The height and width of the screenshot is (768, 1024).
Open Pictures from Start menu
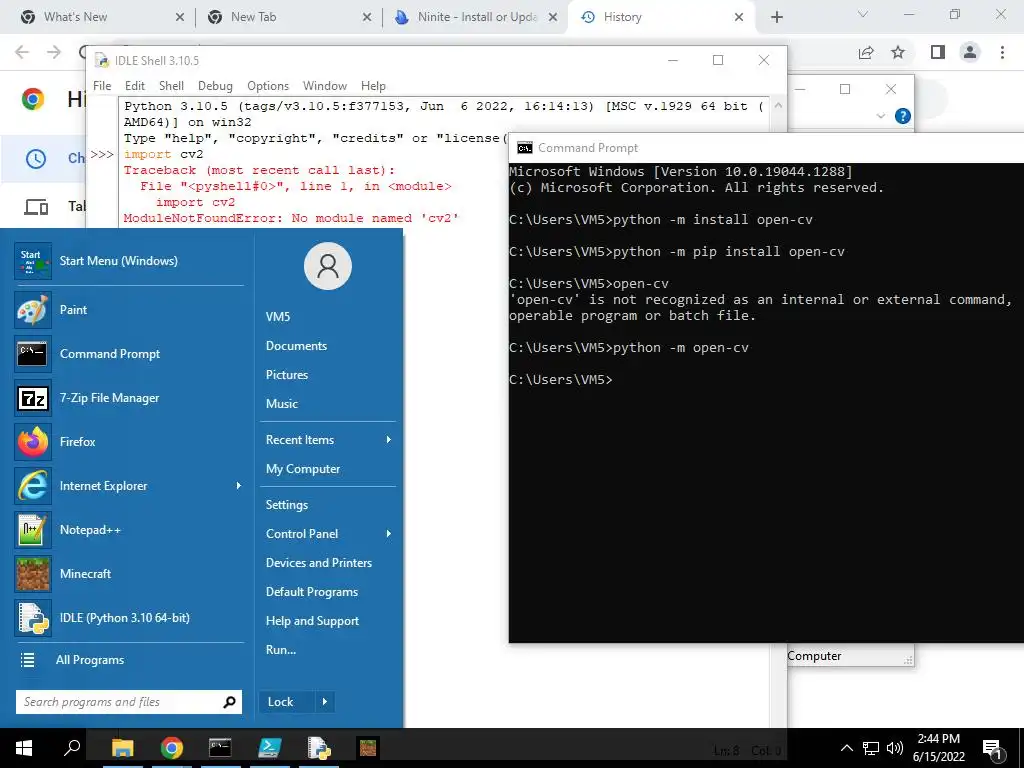(287, 374)
